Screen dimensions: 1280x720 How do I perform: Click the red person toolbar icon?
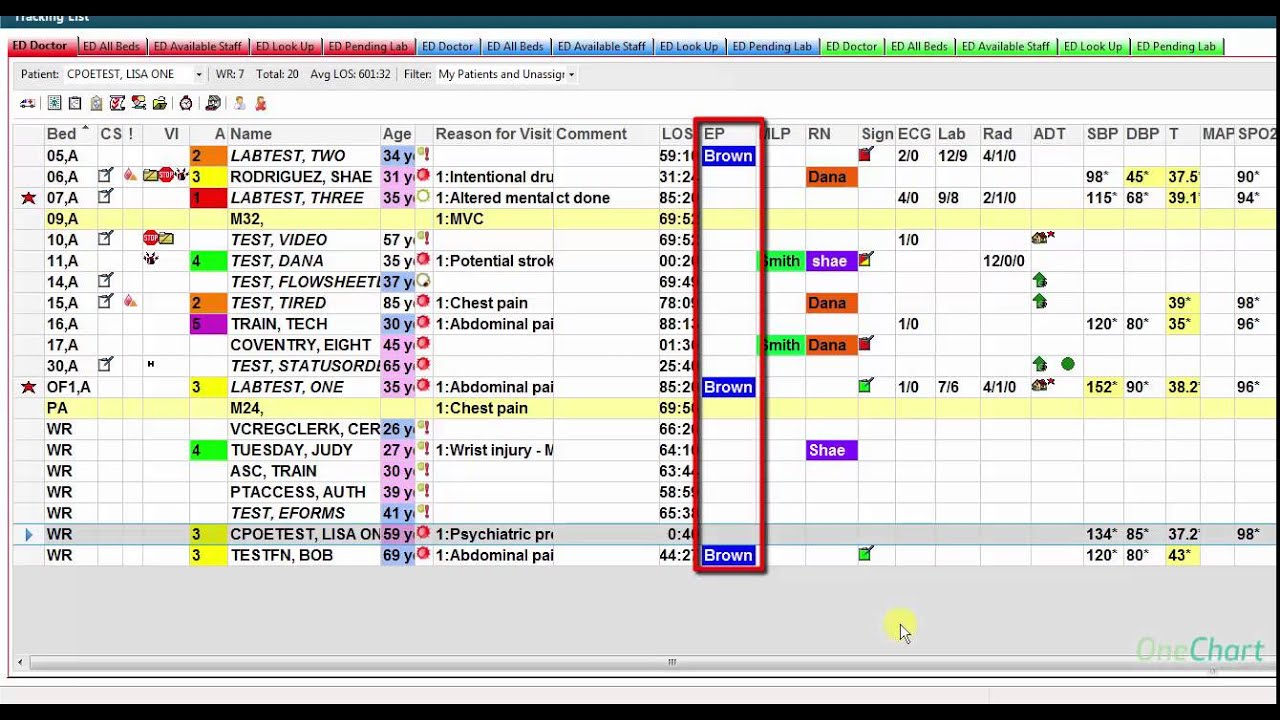[x=260, y=103]
